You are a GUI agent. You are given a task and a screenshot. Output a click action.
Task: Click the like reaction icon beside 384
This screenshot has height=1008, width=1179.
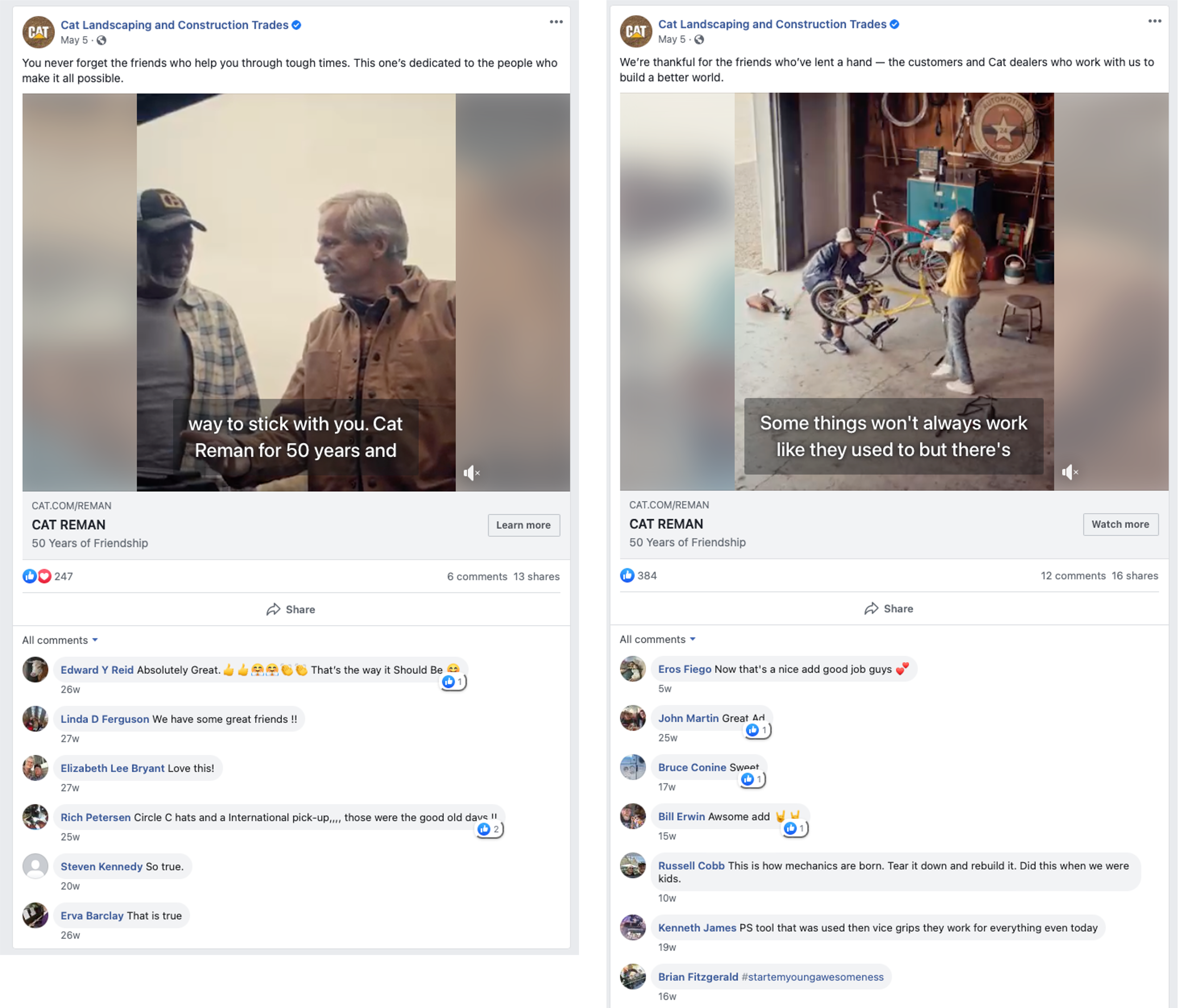tap(627, 575)
